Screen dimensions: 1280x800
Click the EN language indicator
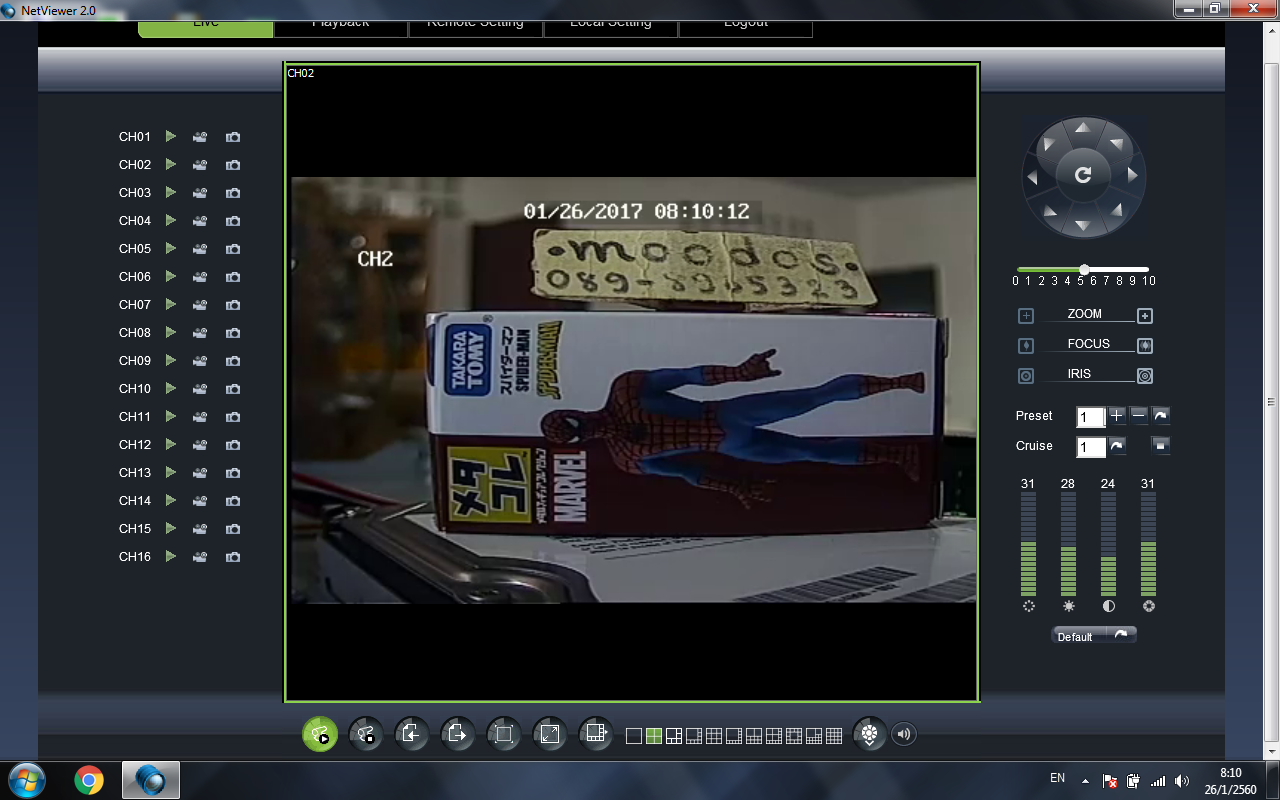1057,778
